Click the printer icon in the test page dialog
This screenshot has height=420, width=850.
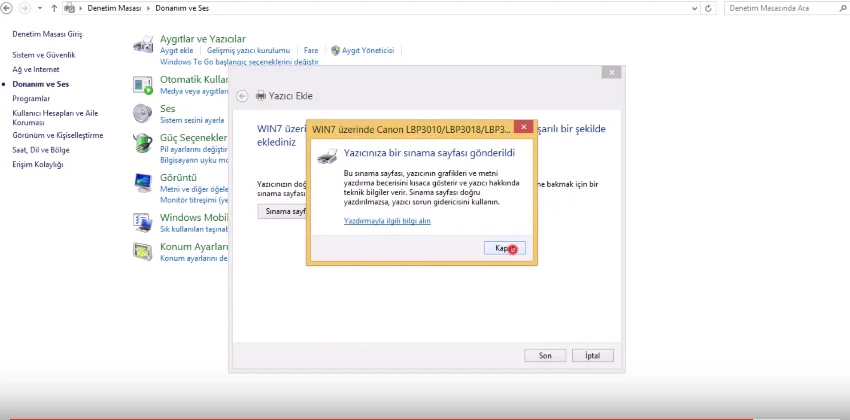(327, 157)
